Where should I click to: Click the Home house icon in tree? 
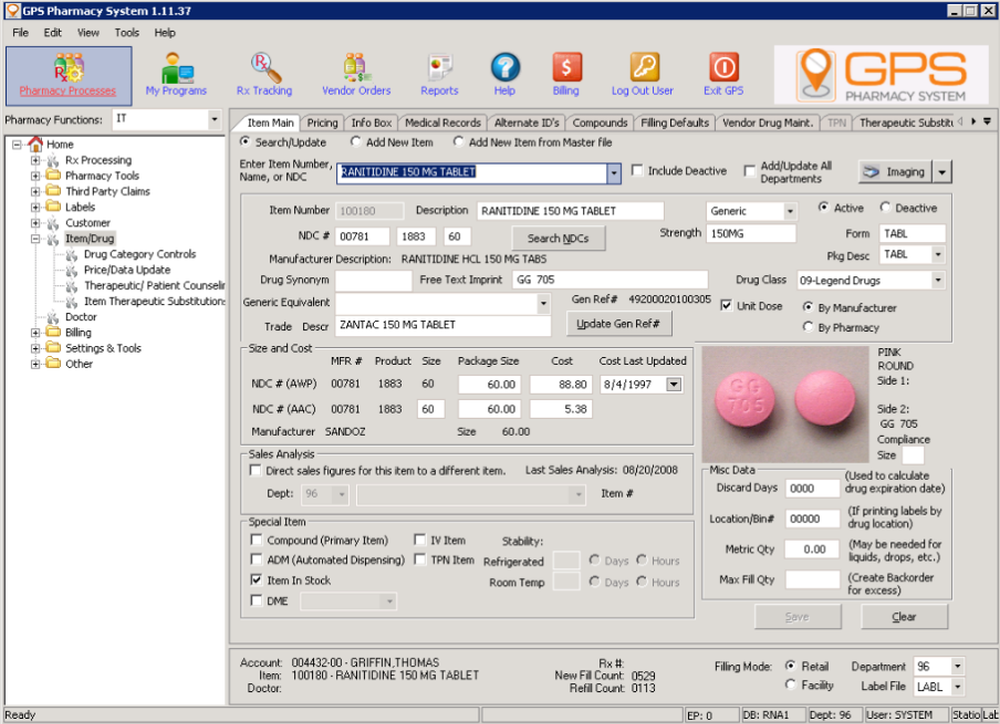point(35,144)
